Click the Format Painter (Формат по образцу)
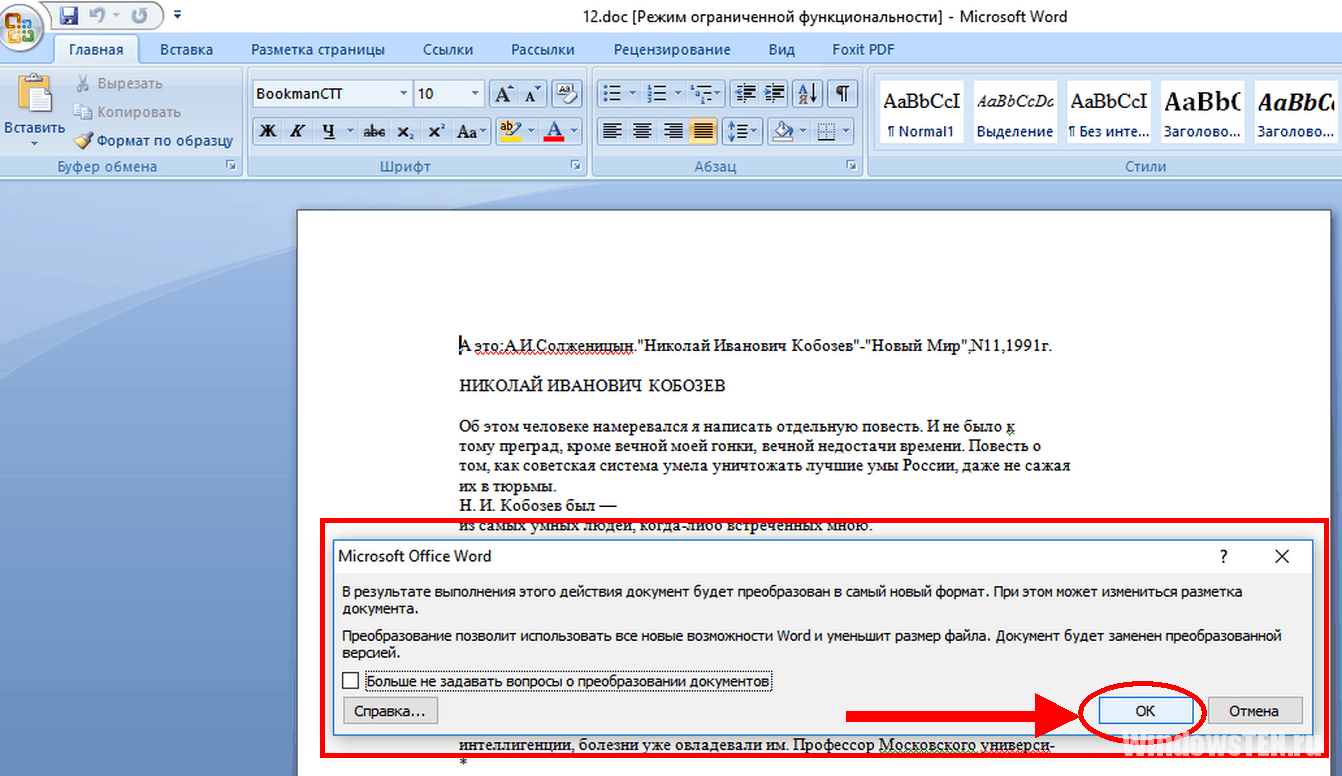Viewport: 1342px width, 776px height. click(154, 141)
